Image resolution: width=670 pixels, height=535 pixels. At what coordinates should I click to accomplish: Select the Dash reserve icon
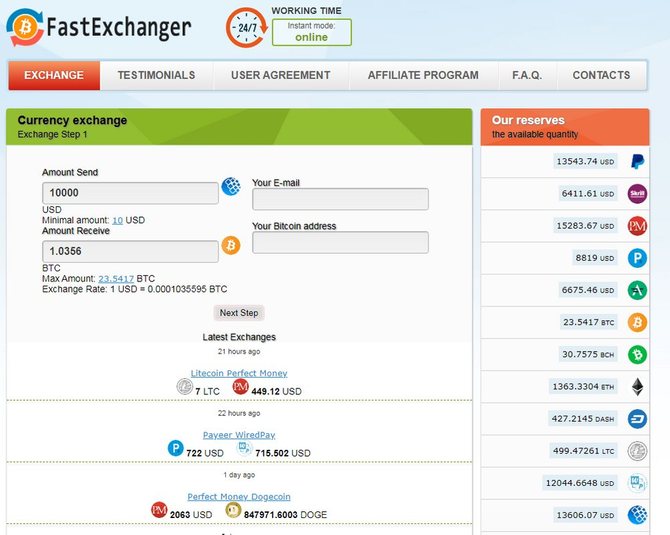click(x=637, y=419)
